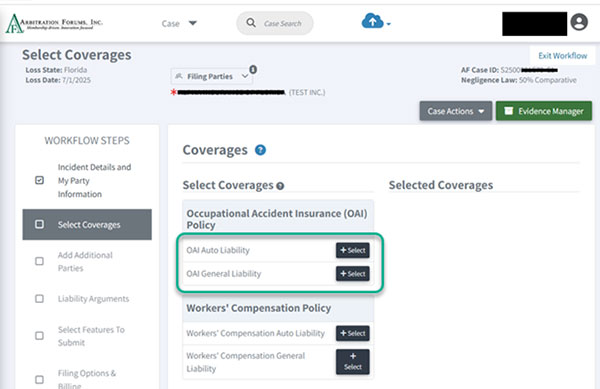Viewport: 600px width, 389px height.
Task: Select the OAI General Liability coverage
Action: 352,273
